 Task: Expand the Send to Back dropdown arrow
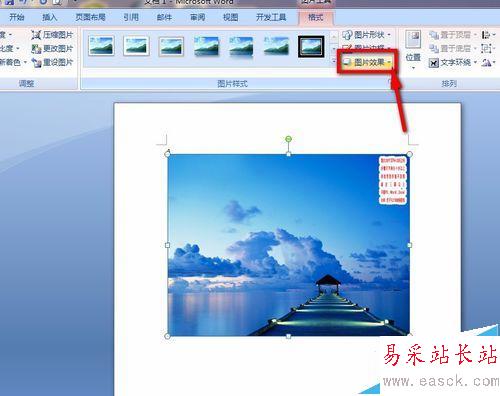coord(475,49)
